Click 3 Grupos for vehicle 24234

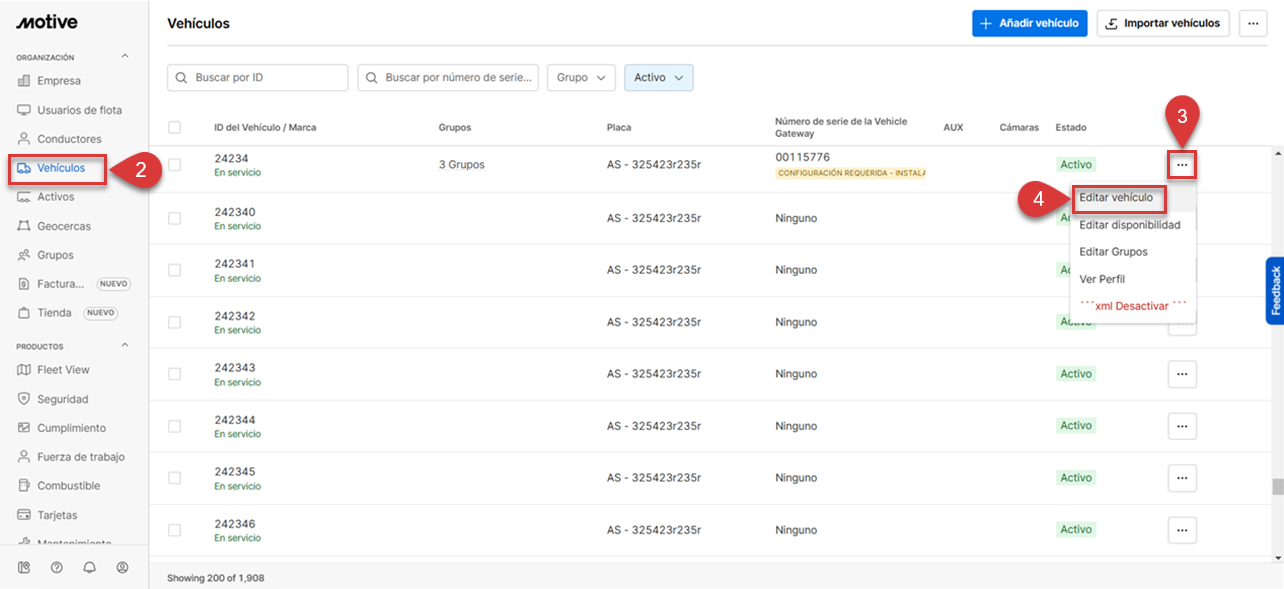[461, 164]
